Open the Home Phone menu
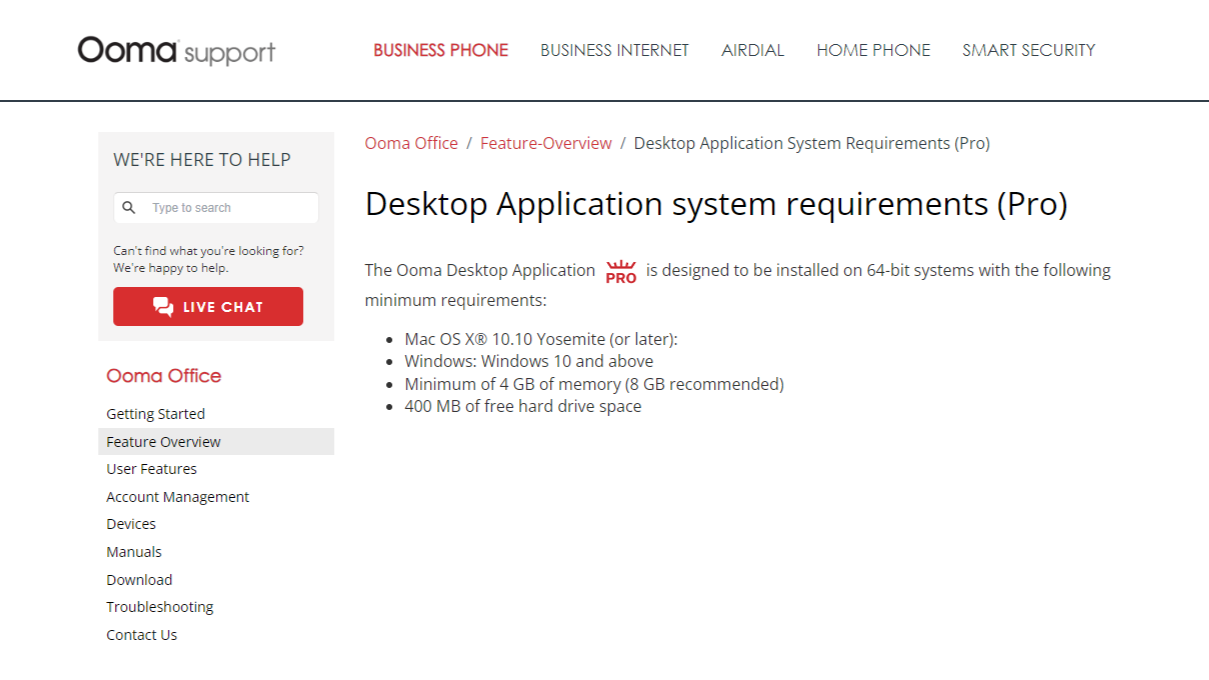 (873, 50)
